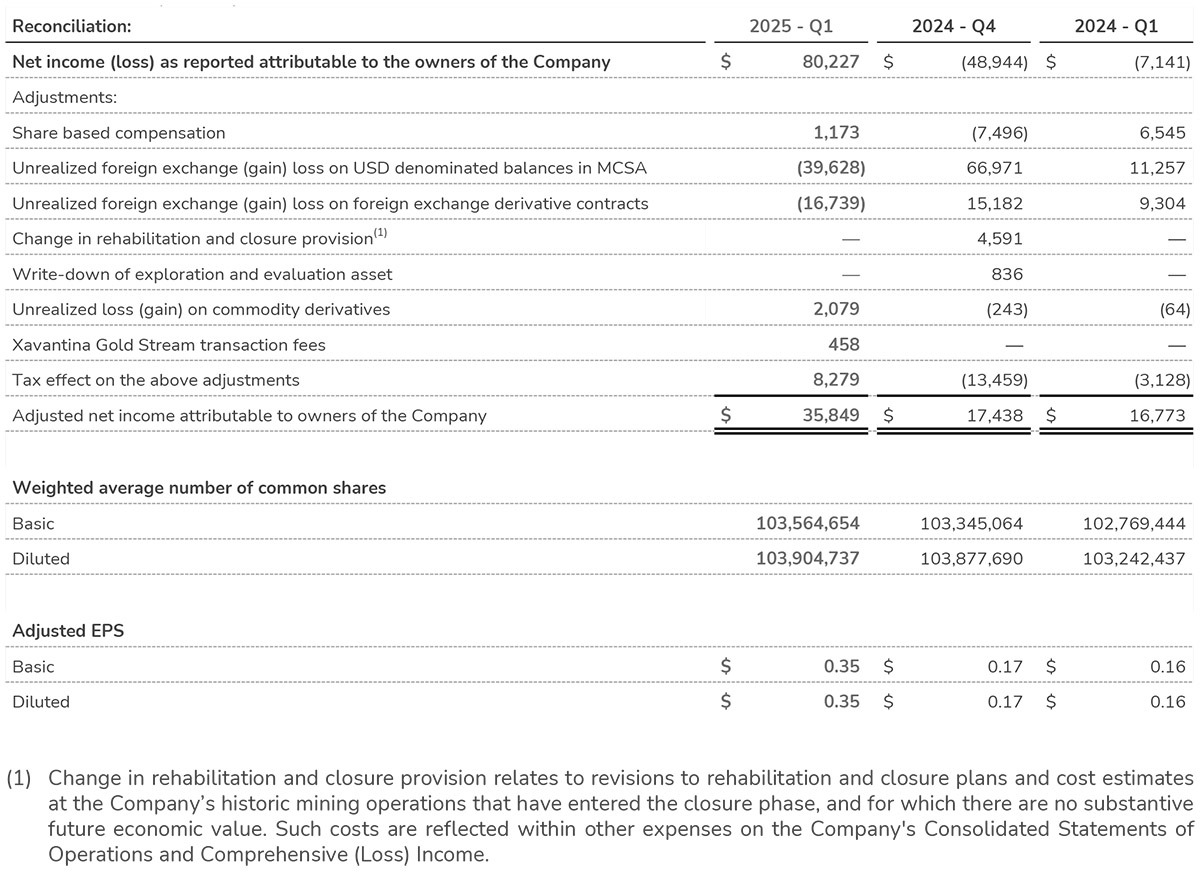
Task: Click the 'Unrealized loss (gain) on commodity derivatives' label
Action: point(201,310)
